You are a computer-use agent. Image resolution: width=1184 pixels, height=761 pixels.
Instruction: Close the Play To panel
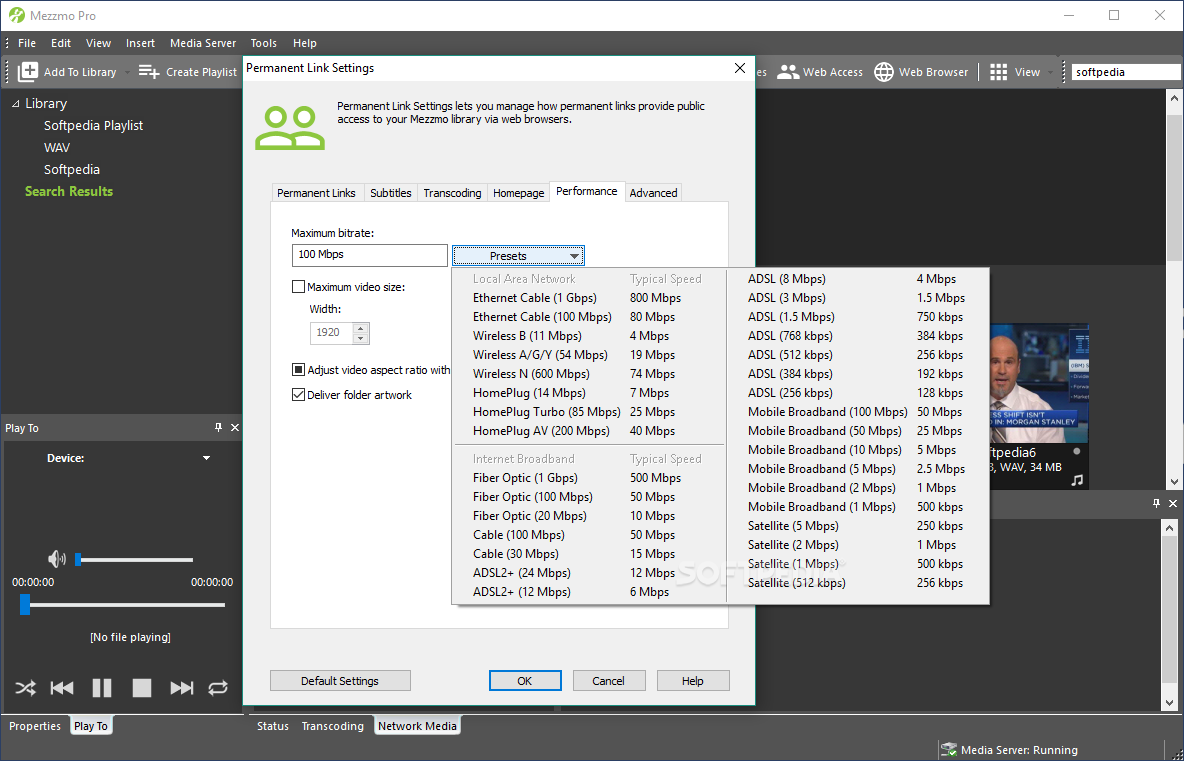click(235, 427)
